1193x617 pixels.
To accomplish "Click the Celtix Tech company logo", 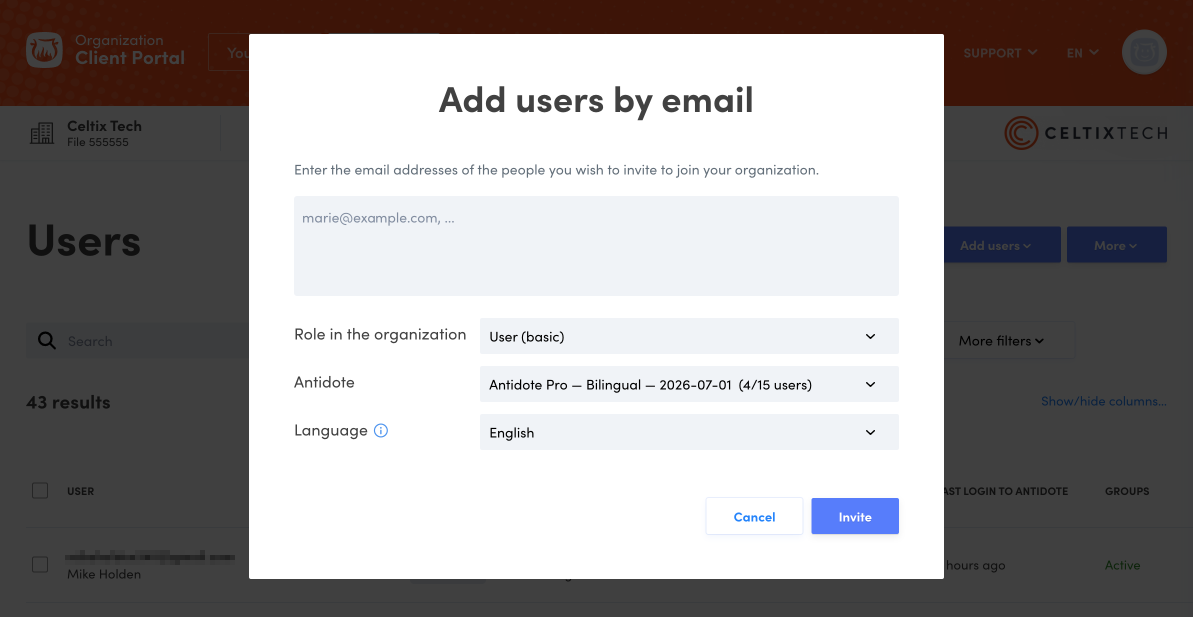I will (1086, 133).
